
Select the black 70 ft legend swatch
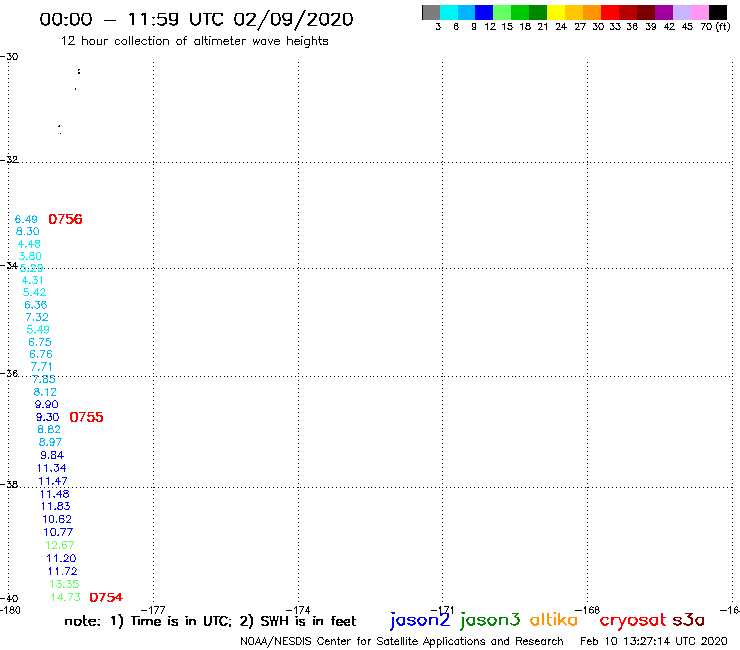717,12
